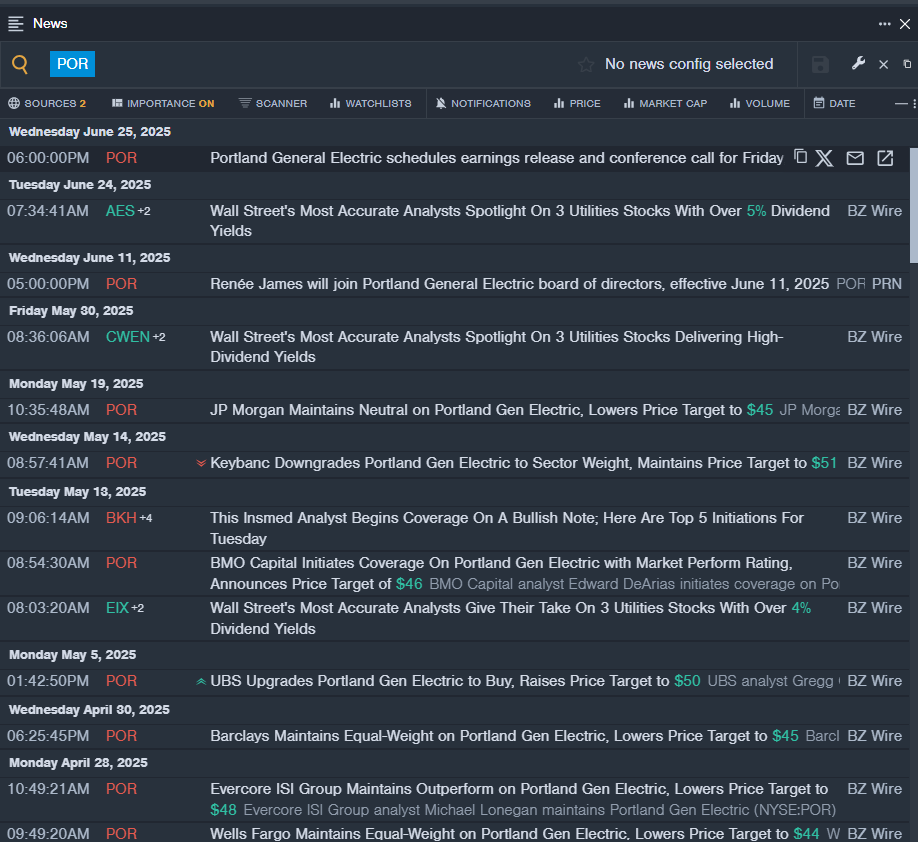Viewport: 918px width, 842px height.
Task: Open the Price filter
Action: (577, 104)
